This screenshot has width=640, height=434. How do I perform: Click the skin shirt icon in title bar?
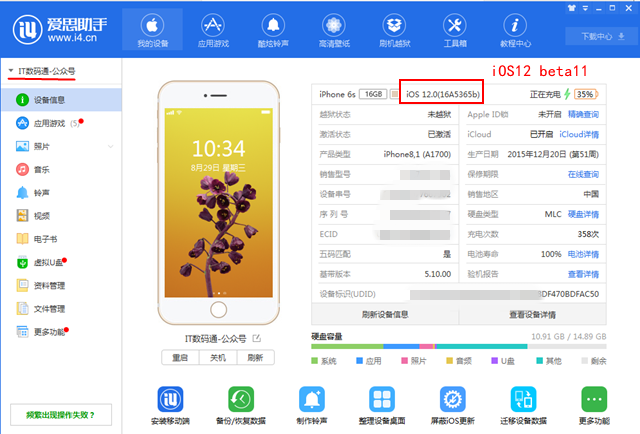point(572,8)
